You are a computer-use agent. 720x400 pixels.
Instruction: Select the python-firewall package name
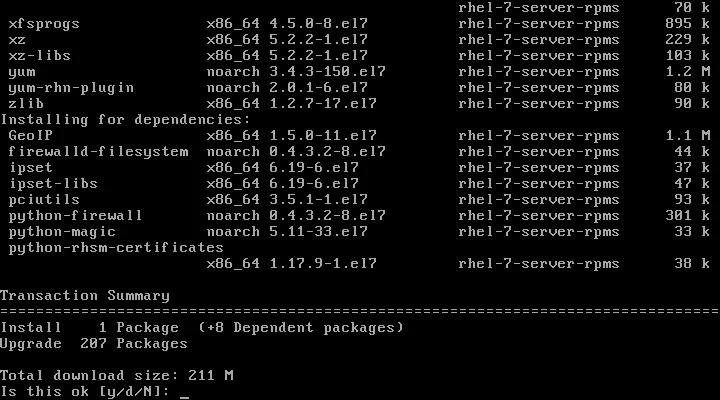(x=75, y=215)
